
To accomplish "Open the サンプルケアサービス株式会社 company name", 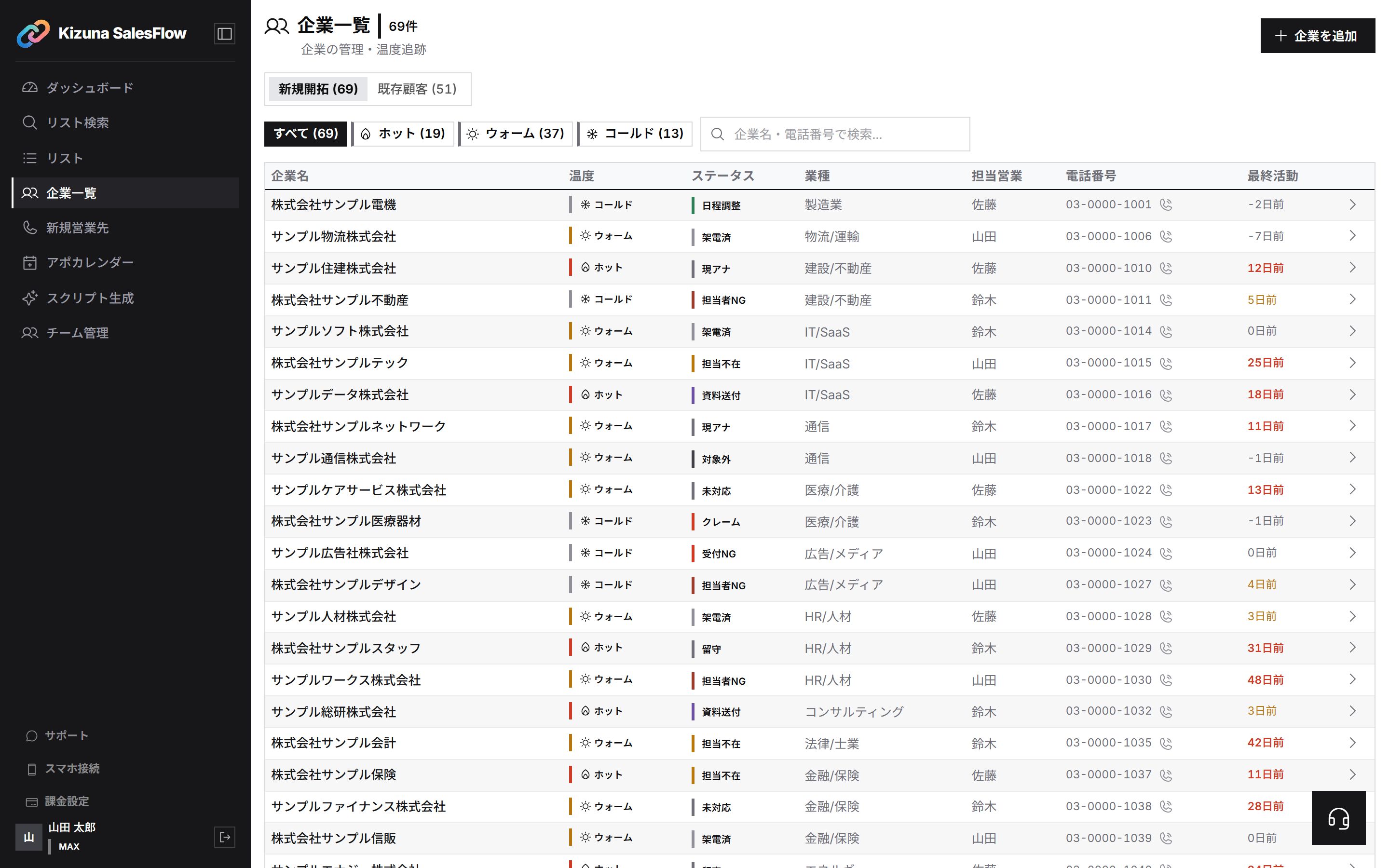I will click(359, 489).
